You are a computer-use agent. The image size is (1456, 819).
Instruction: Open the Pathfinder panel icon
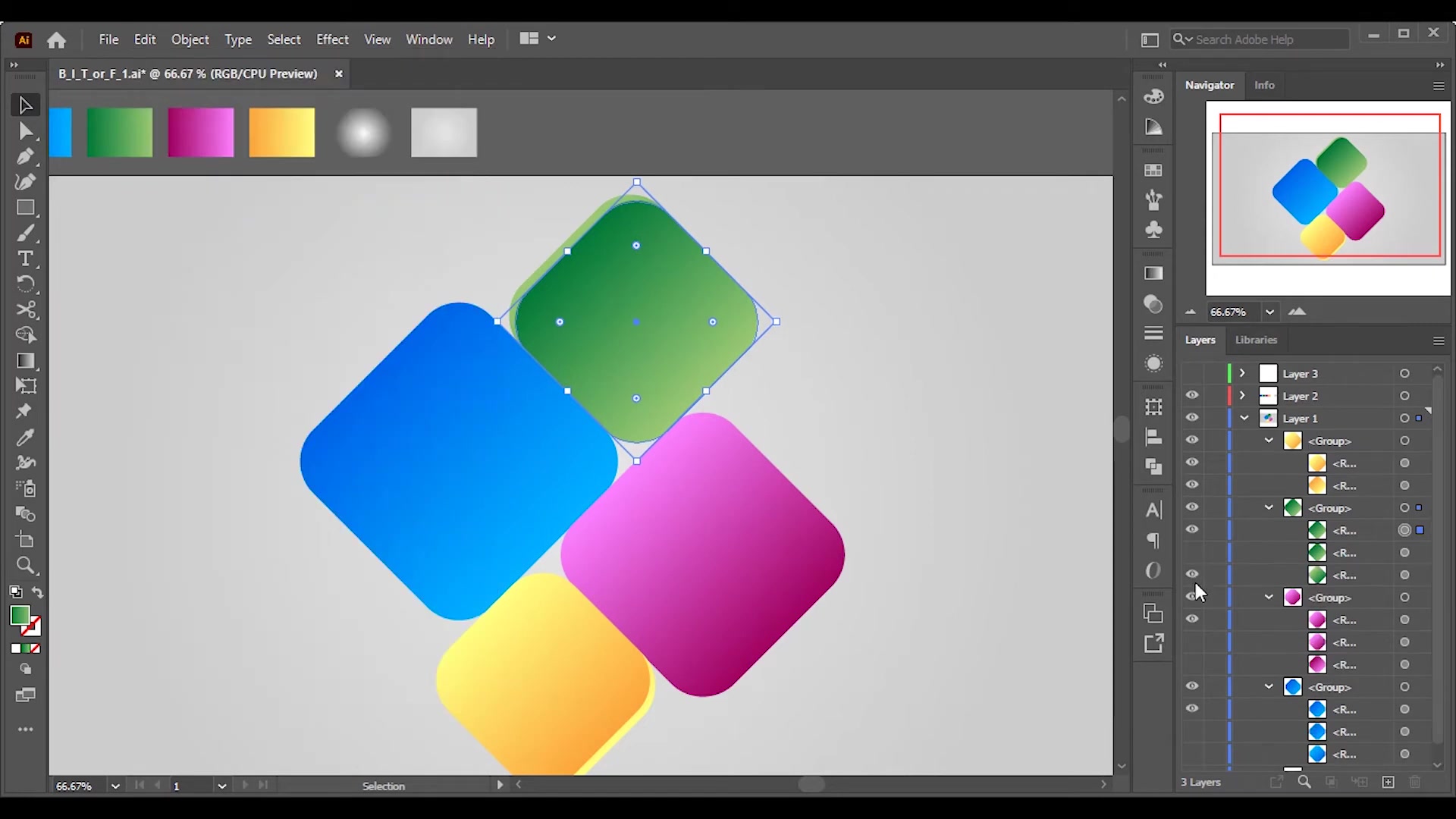tap(1153, 466)
